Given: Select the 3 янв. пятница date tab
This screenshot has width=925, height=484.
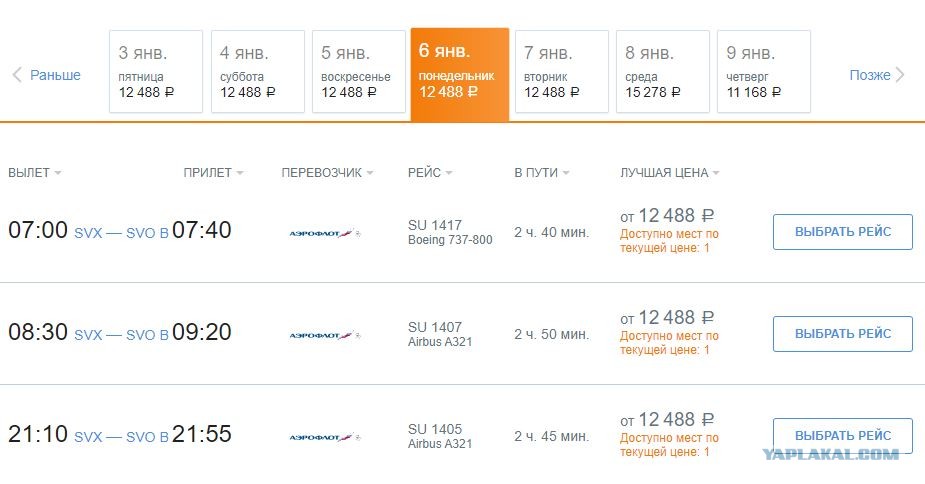Looking at the screenshot, I should tap(156, 71).
